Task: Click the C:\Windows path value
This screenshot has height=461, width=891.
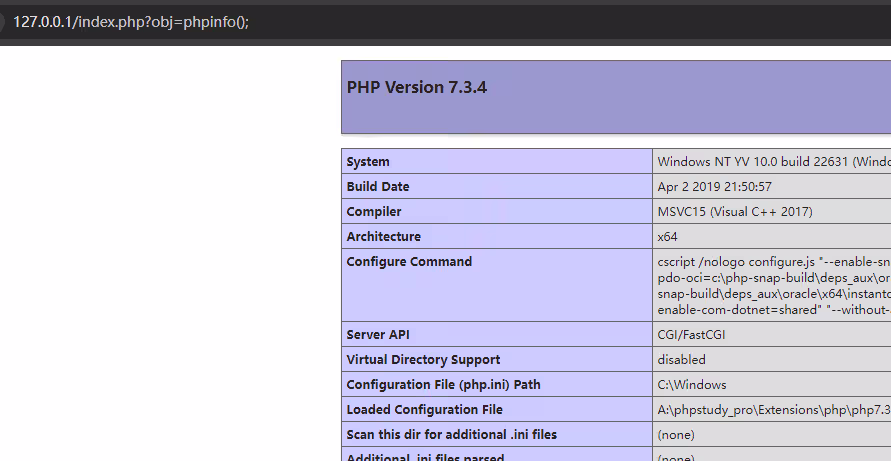Action: (691, 385)
